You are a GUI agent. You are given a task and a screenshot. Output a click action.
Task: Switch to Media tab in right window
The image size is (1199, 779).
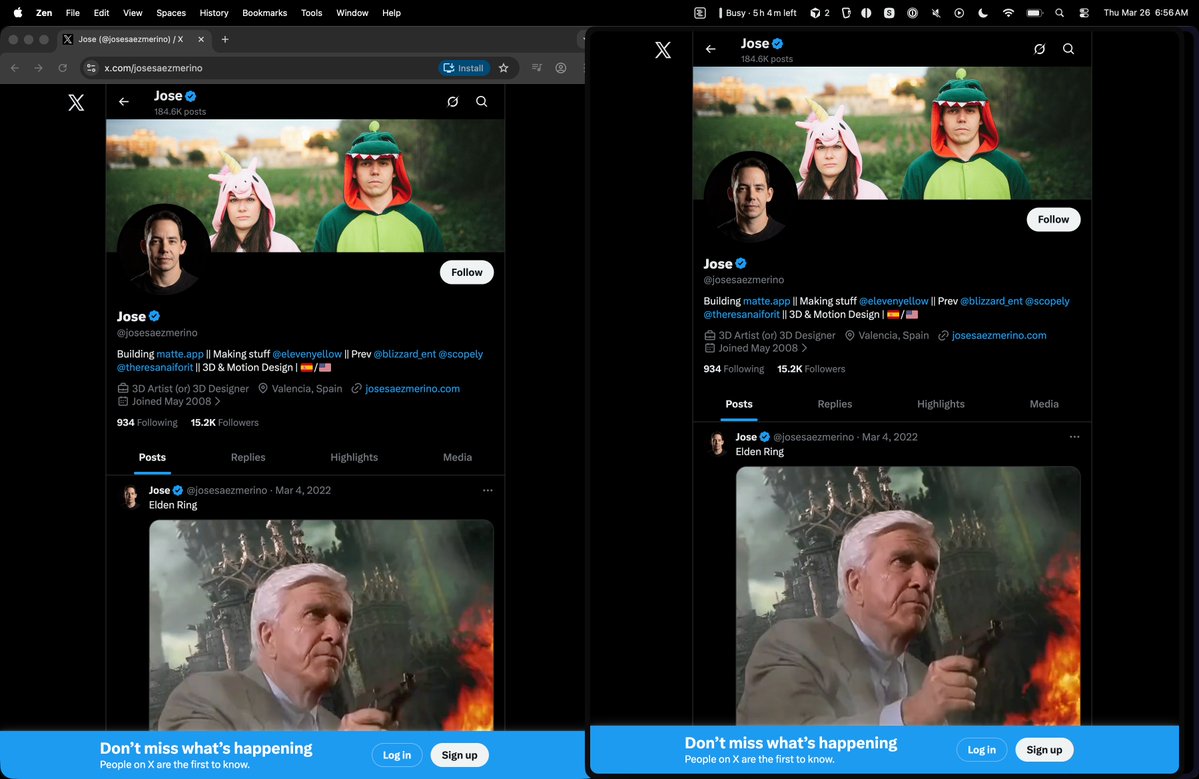1044,404
